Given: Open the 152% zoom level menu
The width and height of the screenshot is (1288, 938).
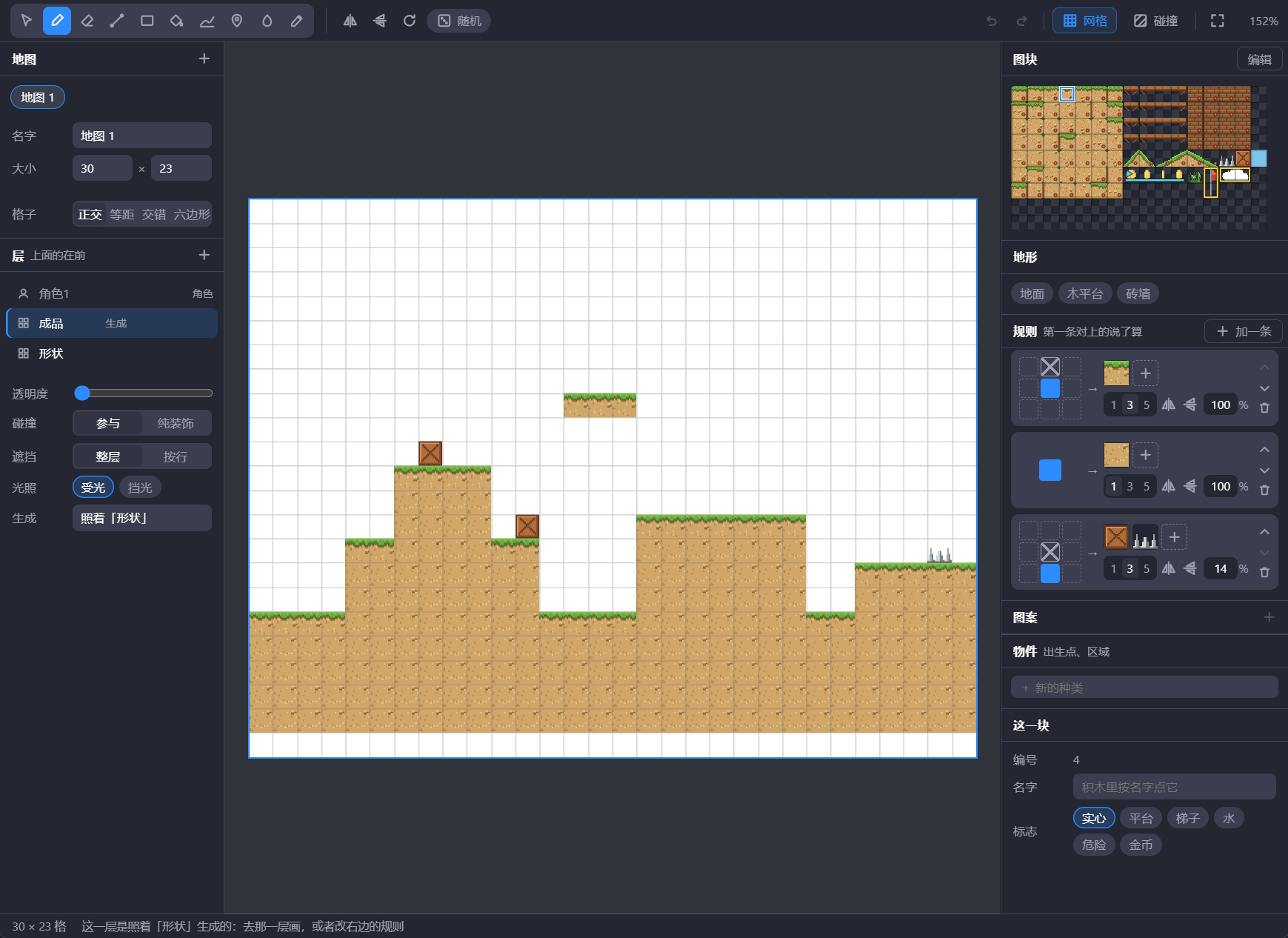Looking at the screenshot, I should [x=1263, y=21].
